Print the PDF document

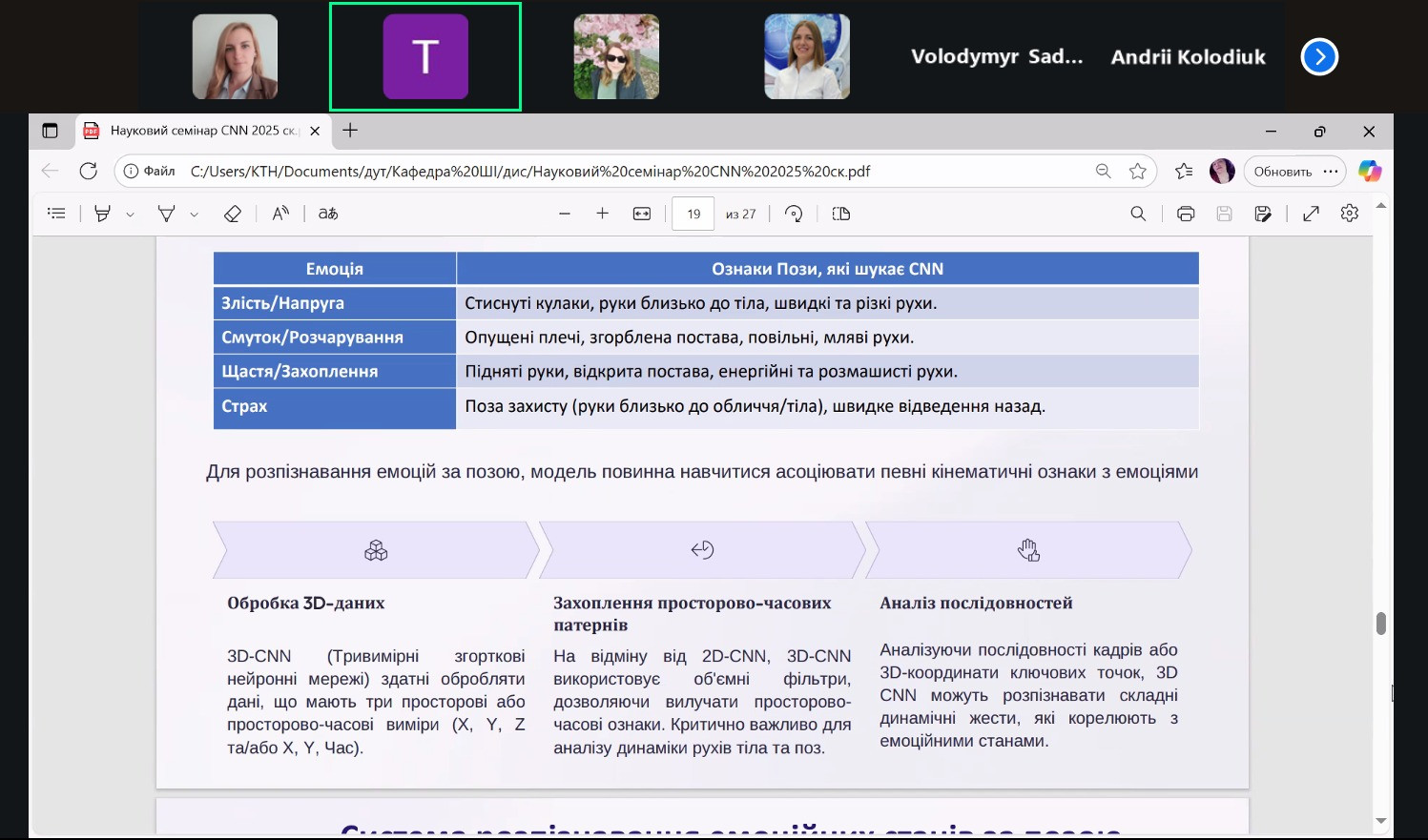pos(1186,214)
